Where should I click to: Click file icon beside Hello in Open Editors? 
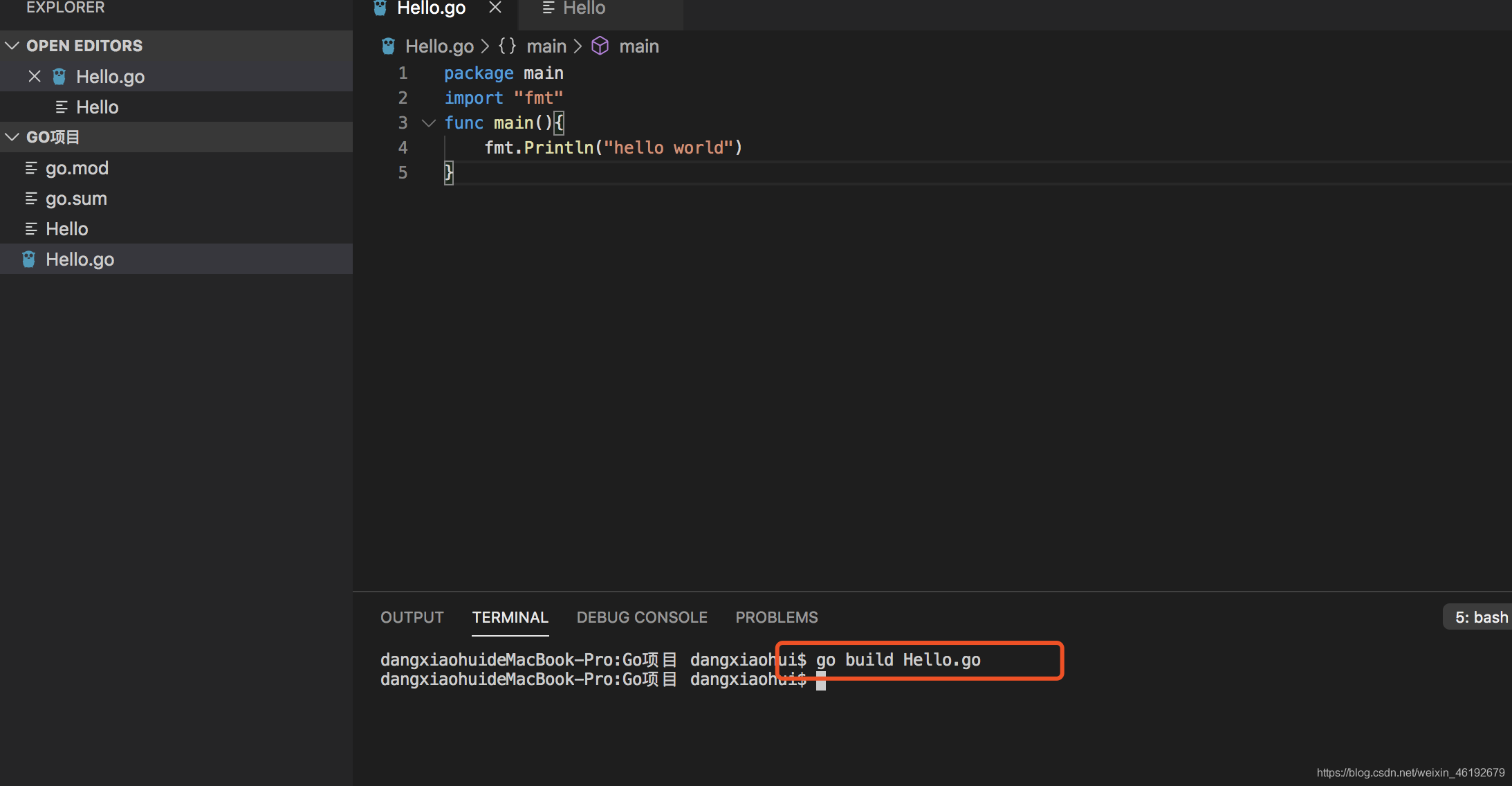click(x=62, y=107)
